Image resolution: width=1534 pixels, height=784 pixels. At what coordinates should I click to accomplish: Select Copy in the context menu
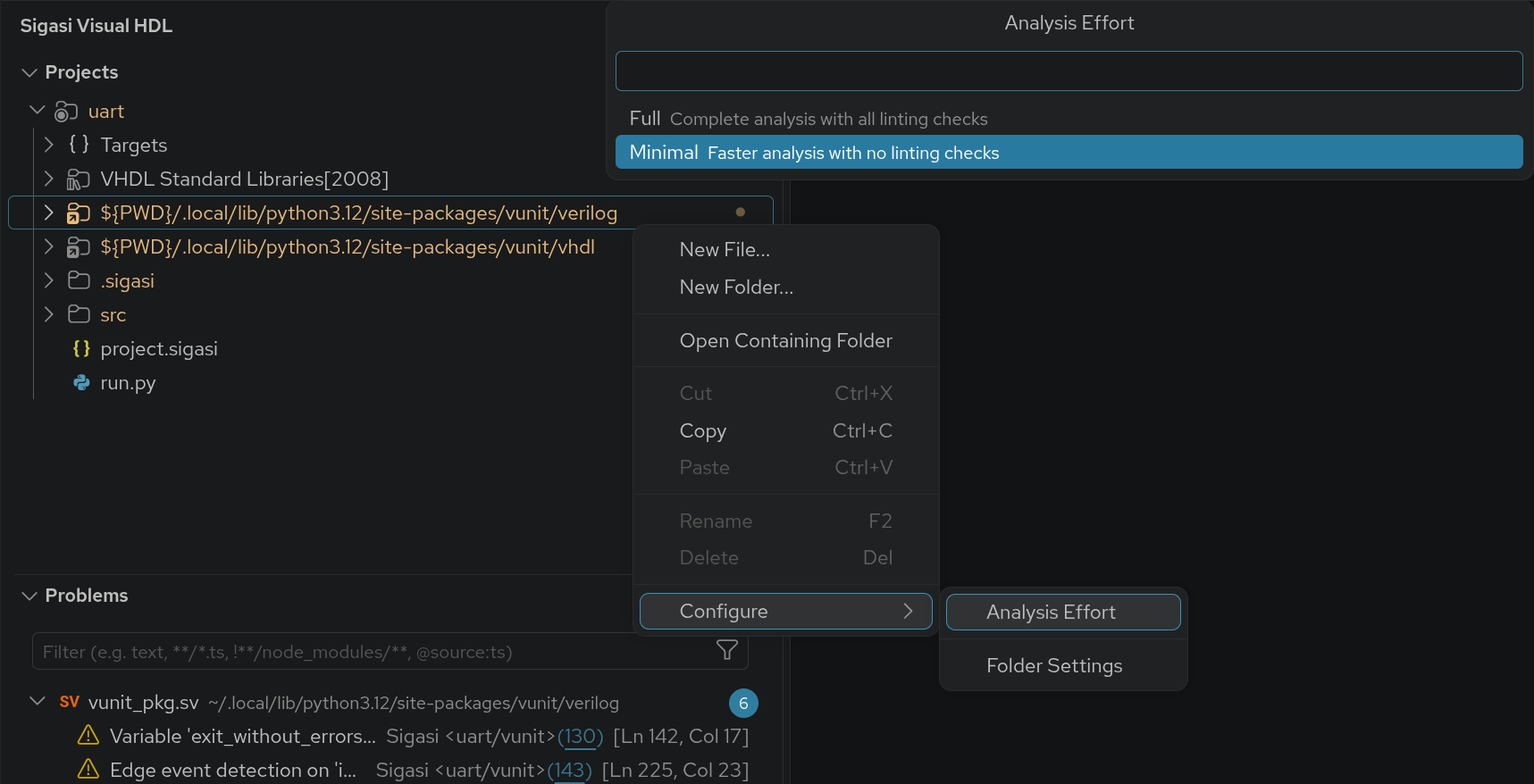point(786,430)
